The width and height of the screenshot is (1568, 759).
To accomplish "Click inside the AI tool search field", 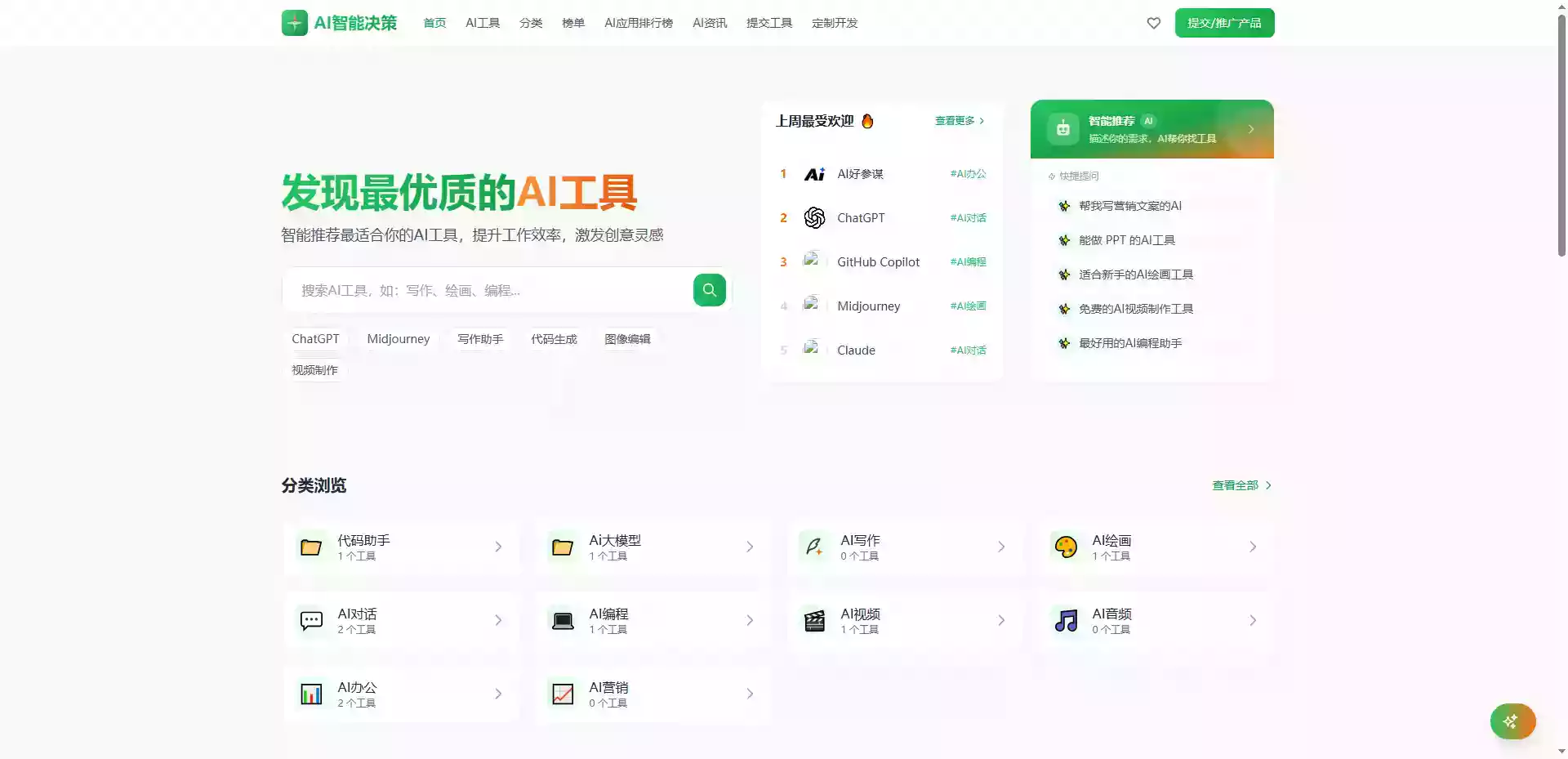I will [490, 290].
